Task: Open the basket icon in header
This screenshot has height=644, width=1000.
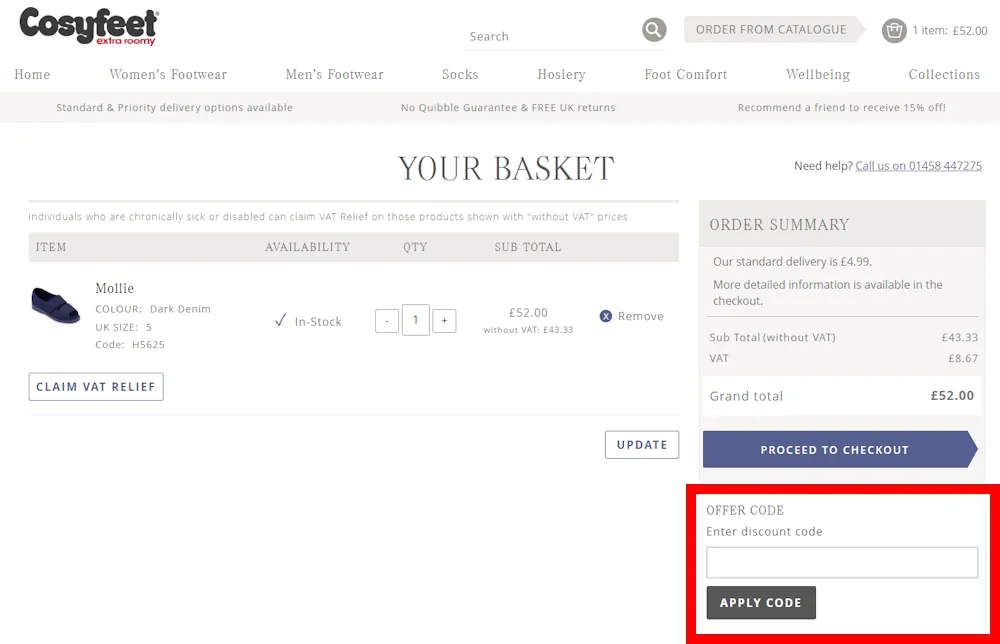Action: 894,30
